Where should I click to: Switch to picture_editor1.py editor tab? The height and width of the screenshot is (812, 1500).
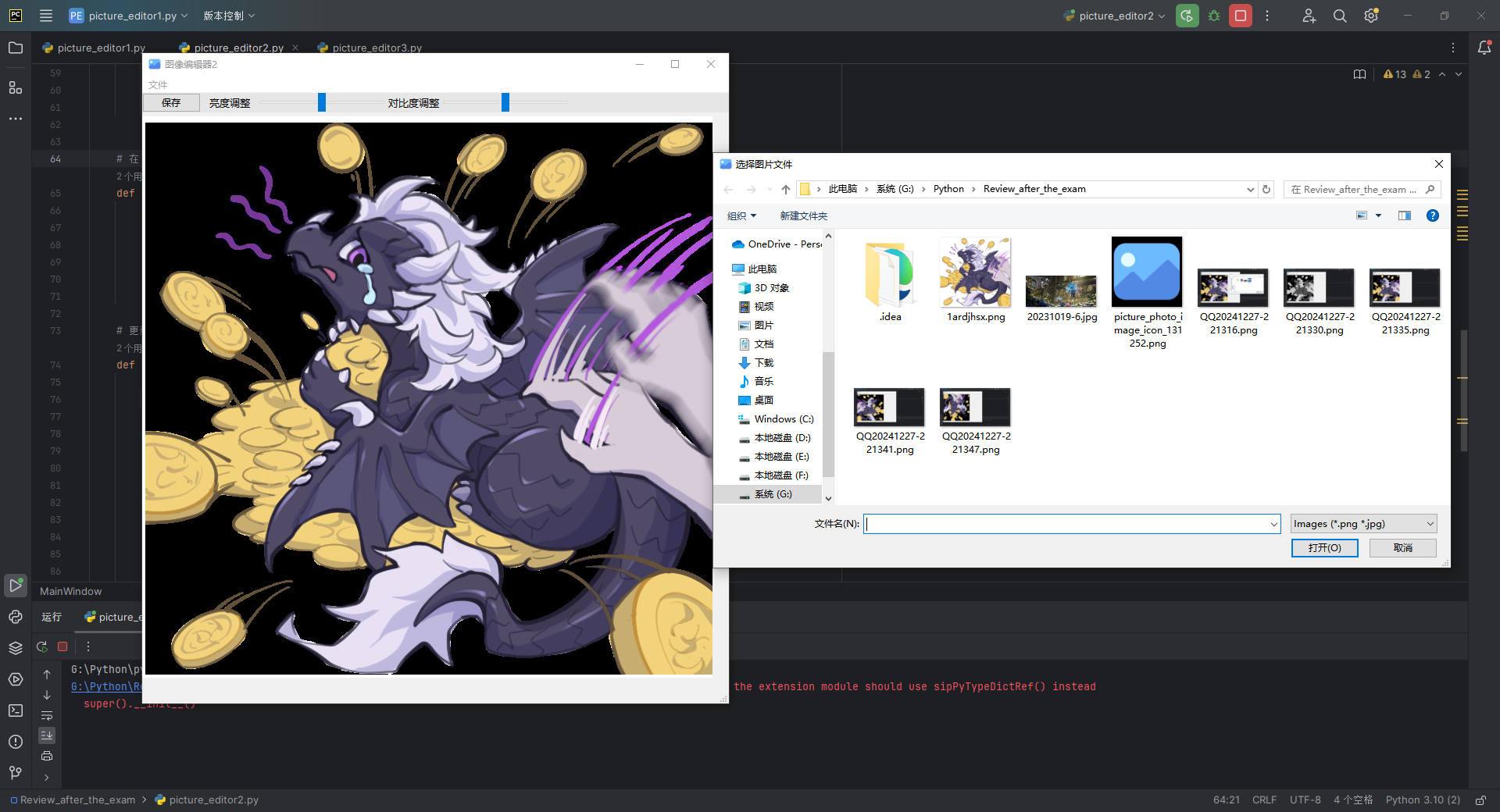pos(94,48)
